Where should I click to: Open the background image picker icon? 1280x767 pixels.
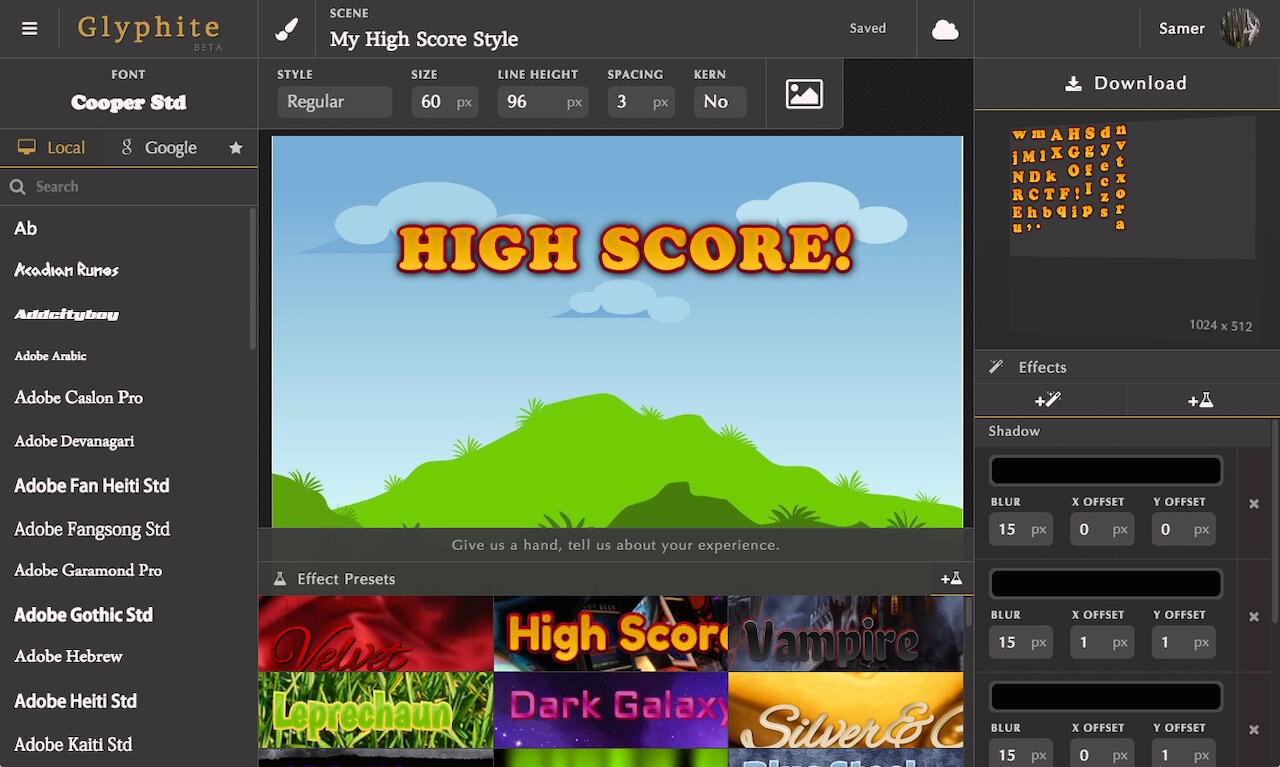(x=804, y=94)
